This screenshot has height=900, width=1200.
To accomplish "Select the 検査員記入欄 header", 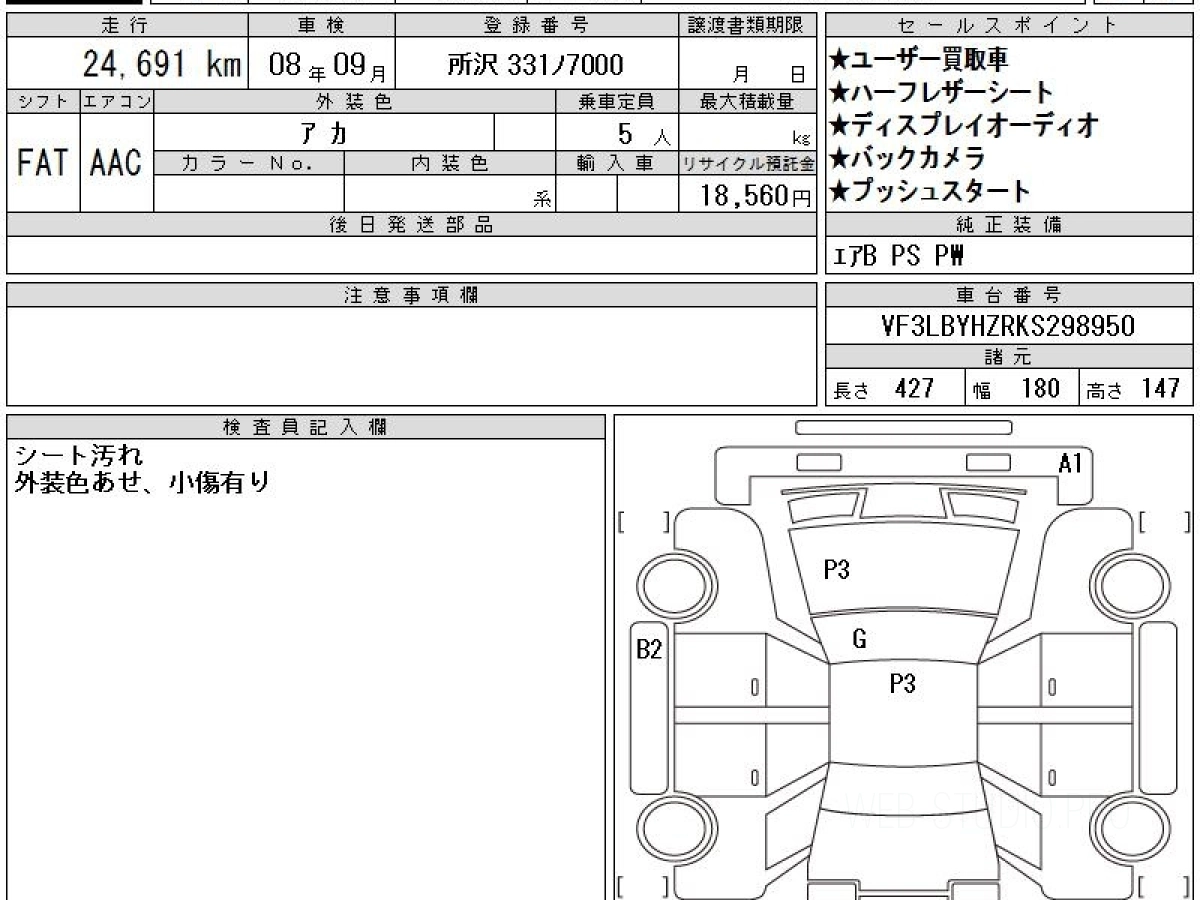I will 306,427.
